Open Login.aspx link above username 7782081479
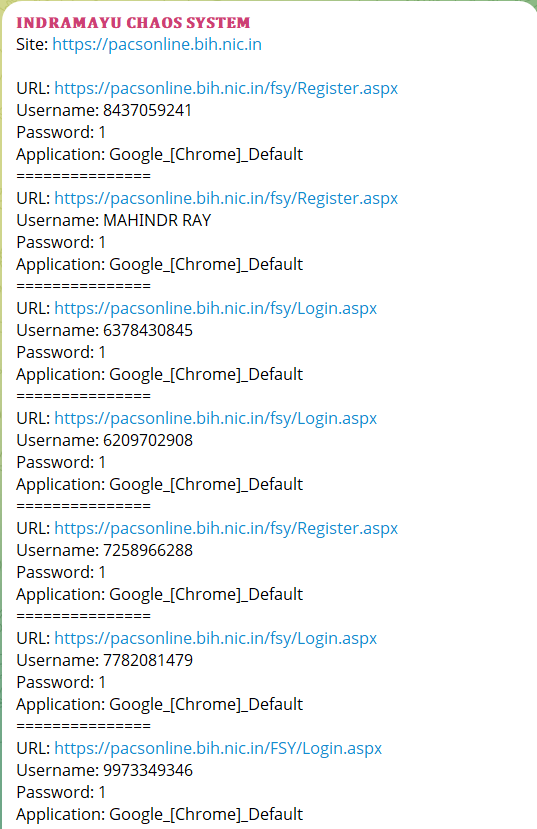Image resolution: width=537 pixels, height=829 pixels. 216,638
